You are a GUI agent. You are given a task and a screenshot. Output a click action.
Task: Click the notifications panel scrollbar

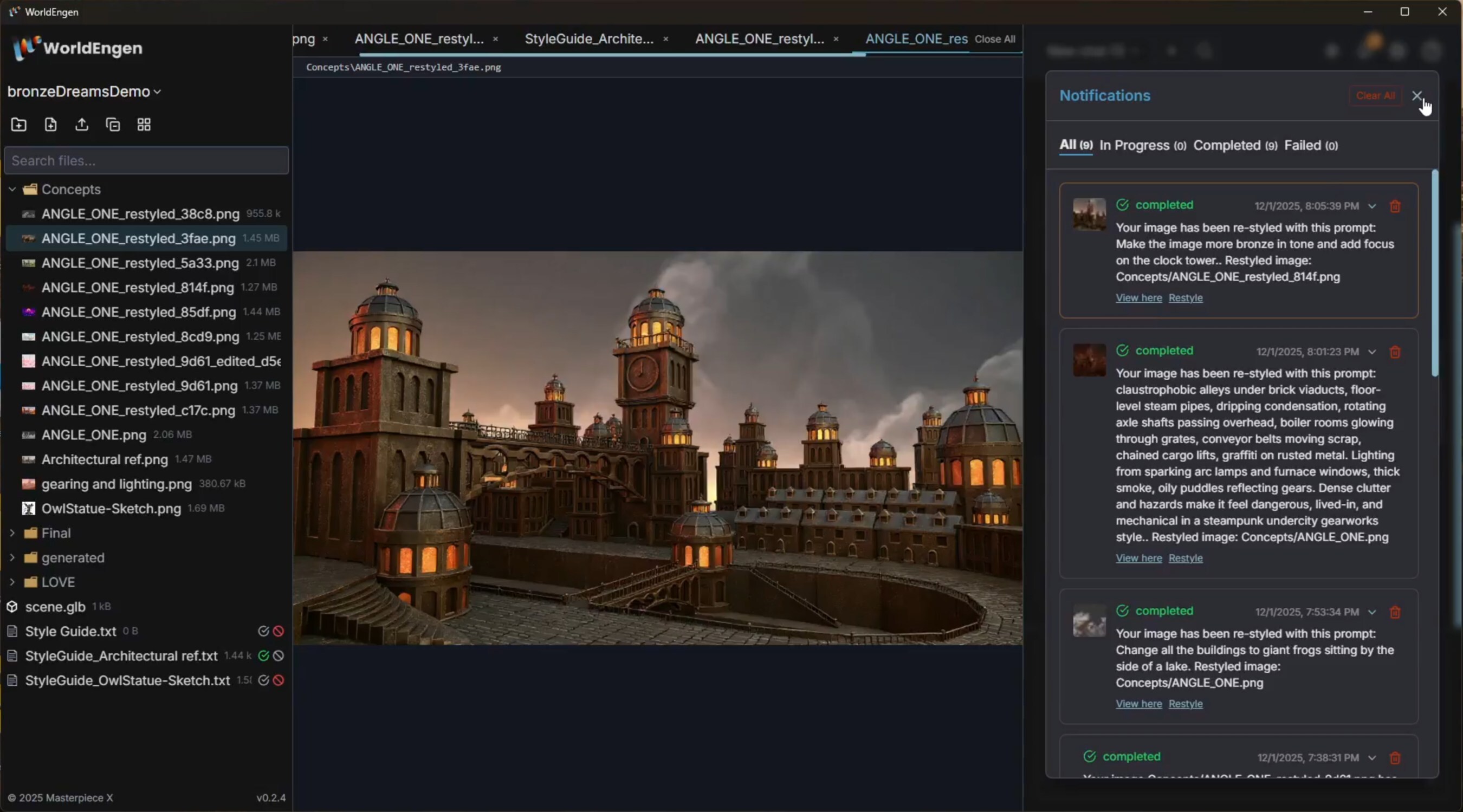click(x=1435, y=272)
